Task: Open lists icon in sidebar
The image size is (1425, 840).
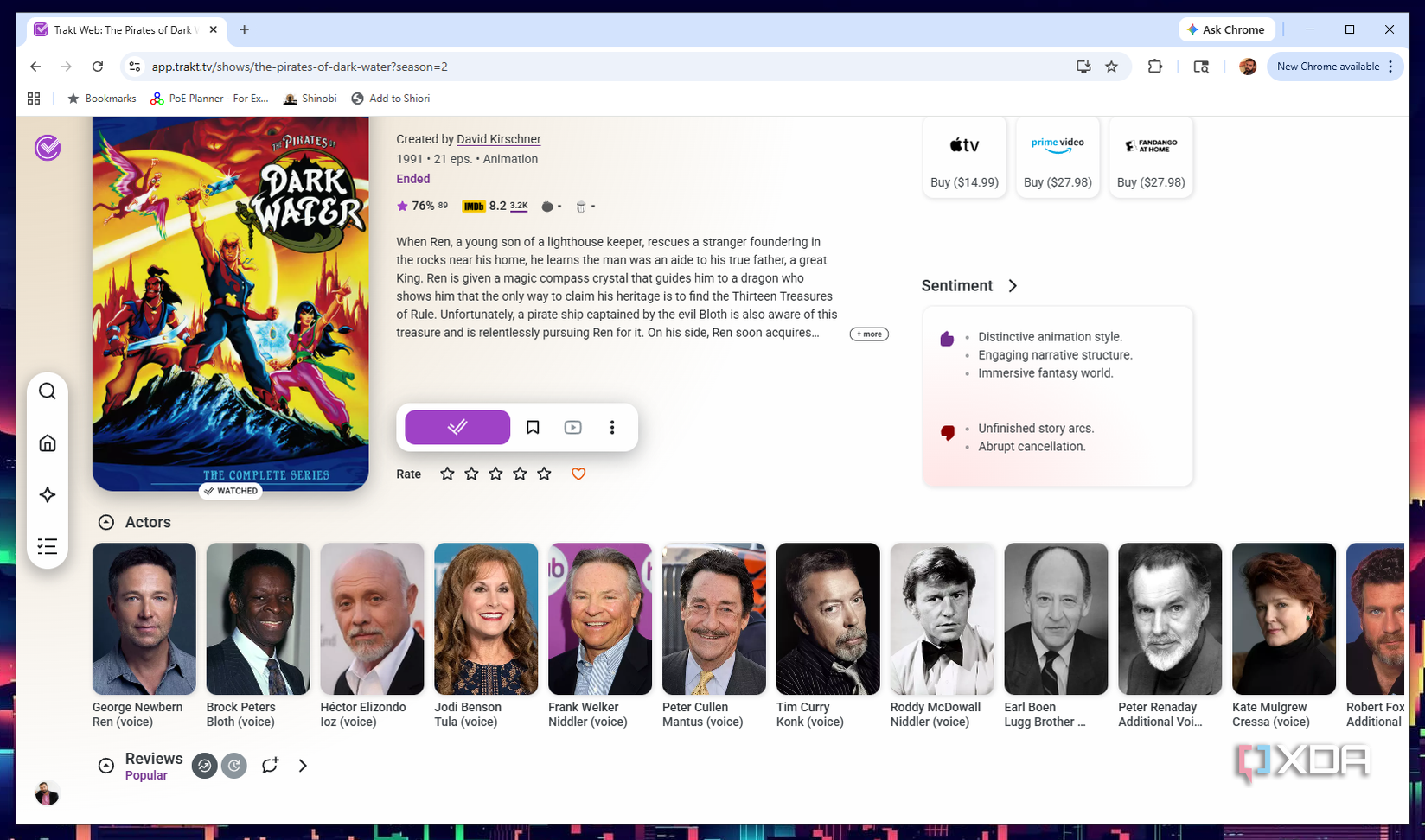Action: click(x=48, y=546)
